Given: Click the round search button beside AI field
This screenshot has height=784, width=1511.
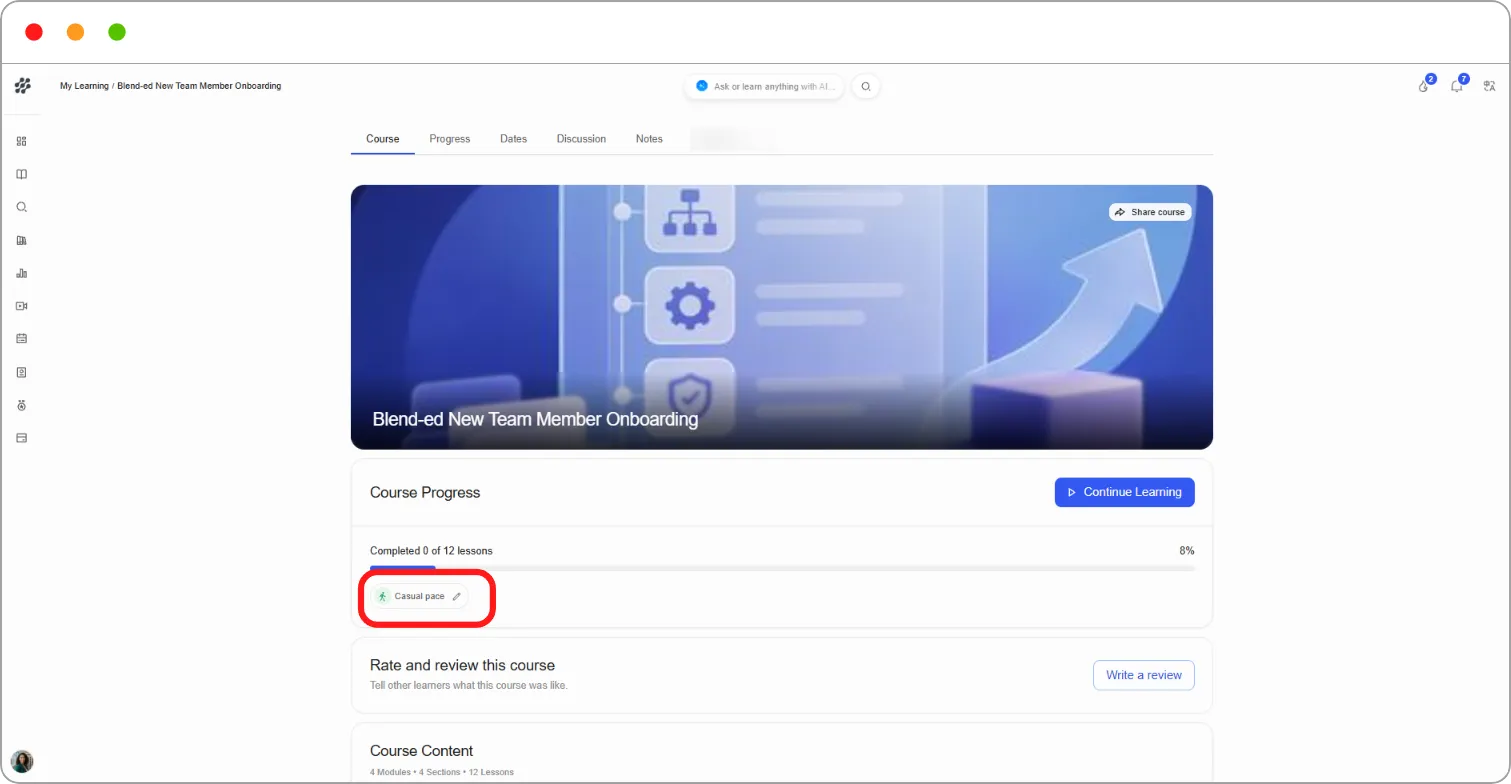Looking at the screenshot, I should click(866, 87).
